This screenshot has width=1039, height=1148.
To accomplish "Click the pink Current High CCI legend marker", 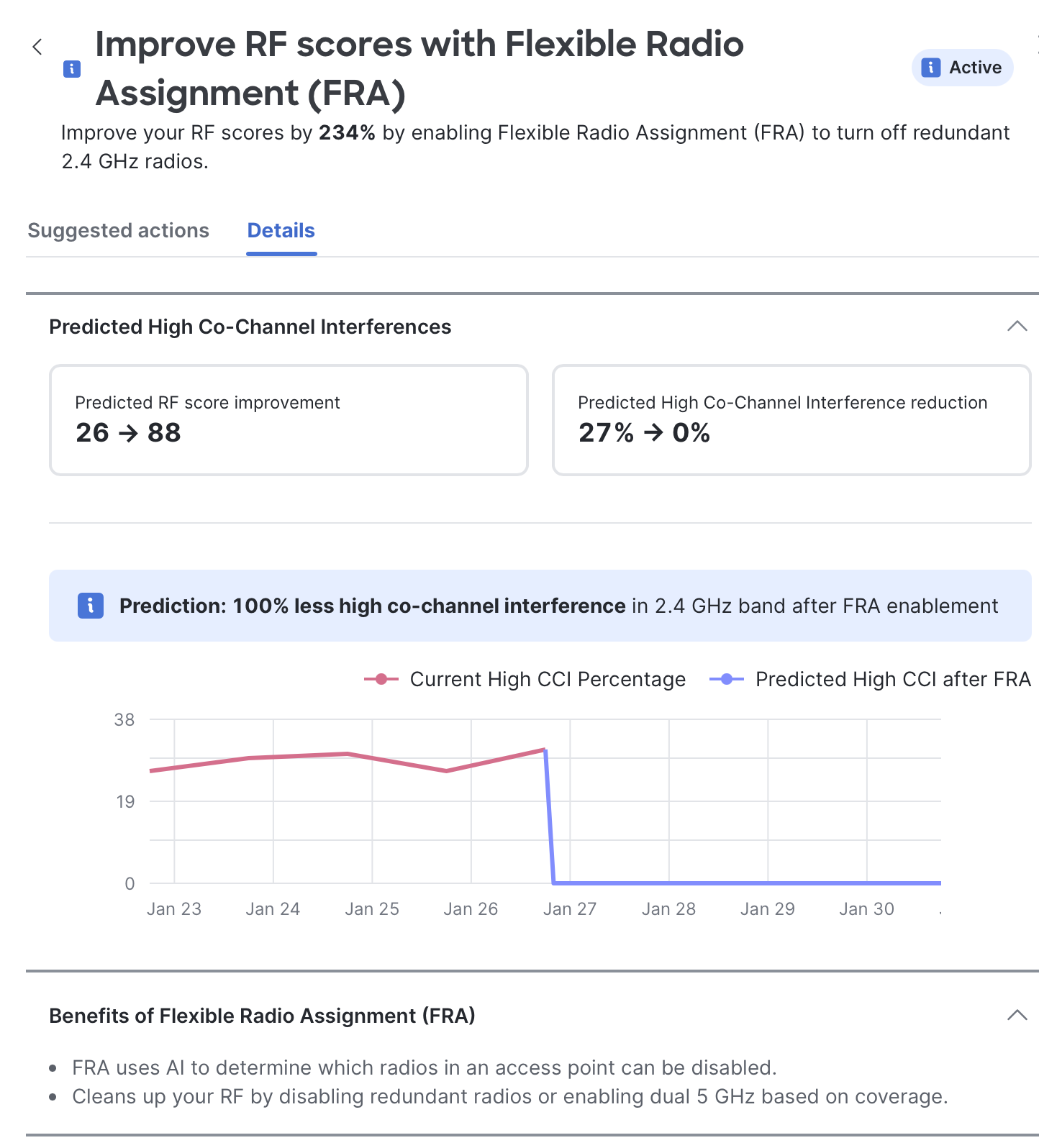I will point(381,679).
